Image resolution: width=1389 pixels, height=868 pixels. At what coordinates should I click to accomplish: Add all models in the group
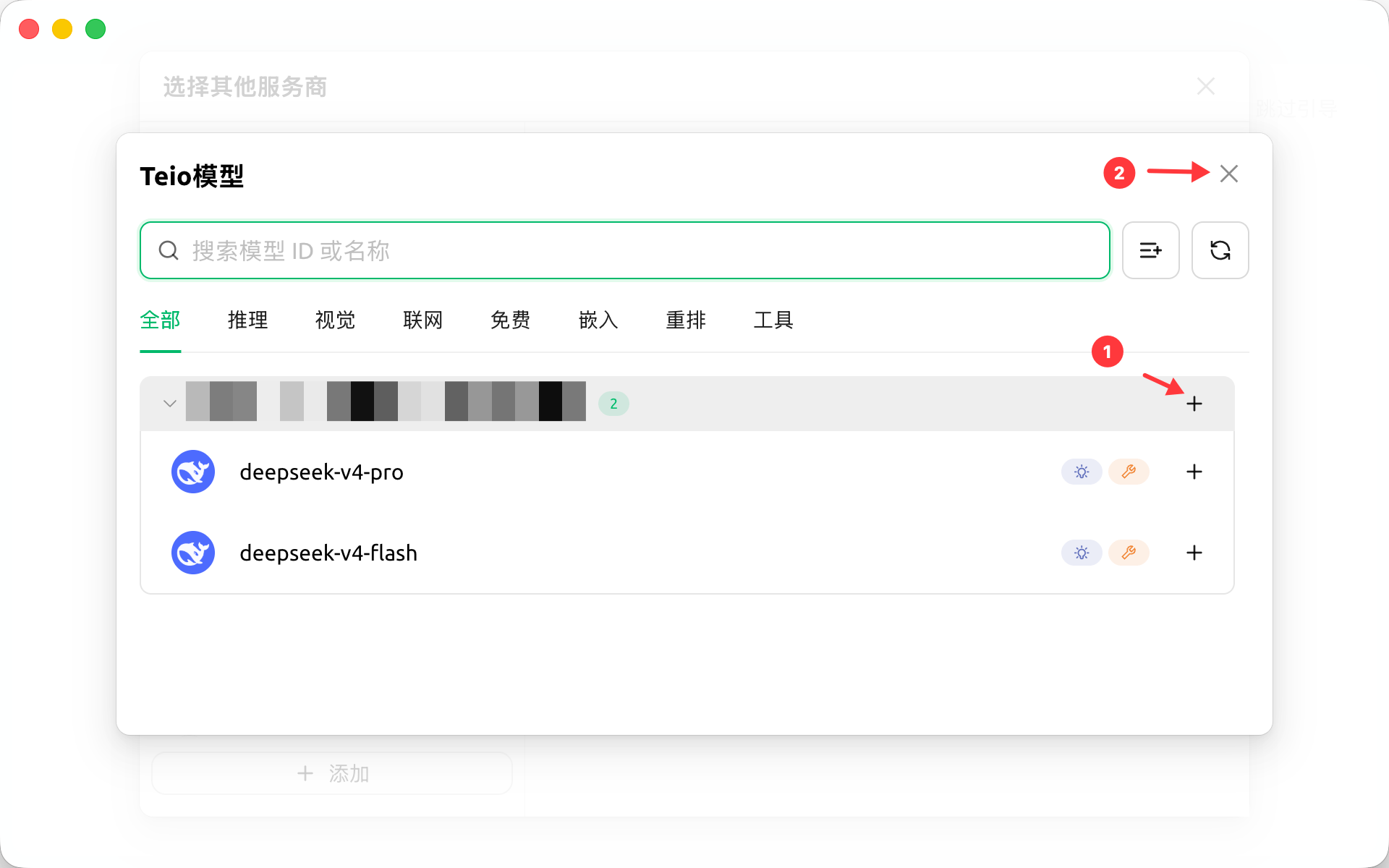pyautogui.click(x=1194, y=404)
